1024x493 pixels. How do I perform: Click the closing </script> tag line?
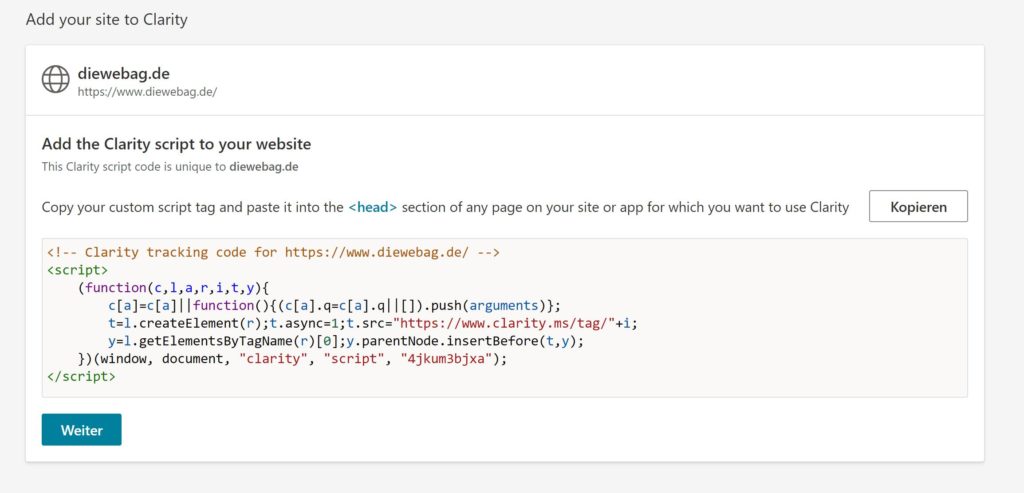click(x=82, y=376)
